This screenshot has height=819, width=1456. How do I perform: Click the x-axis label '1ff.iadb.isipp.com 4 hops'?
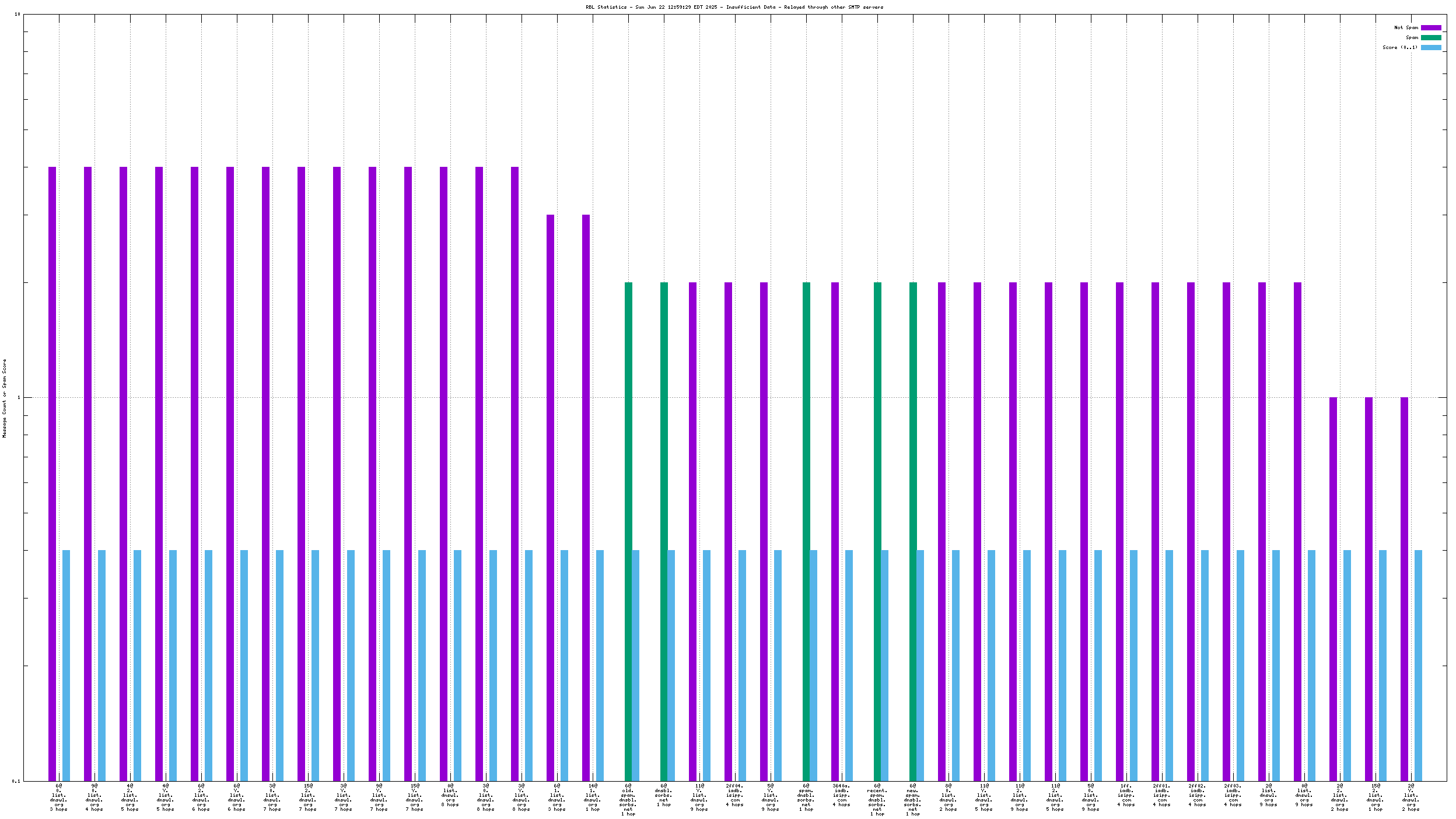(x=1126, y=795)
